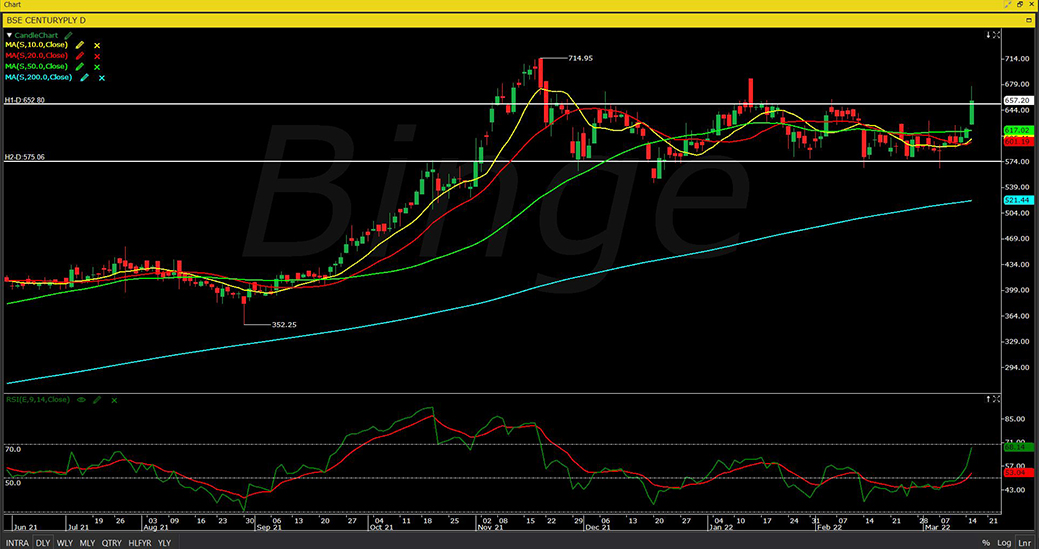Image resolution: width=1039 pixels, height=549 pixels.
Task: Edit the RSI(E,9,14,Close) pencil icon
Action: [97, 400]
